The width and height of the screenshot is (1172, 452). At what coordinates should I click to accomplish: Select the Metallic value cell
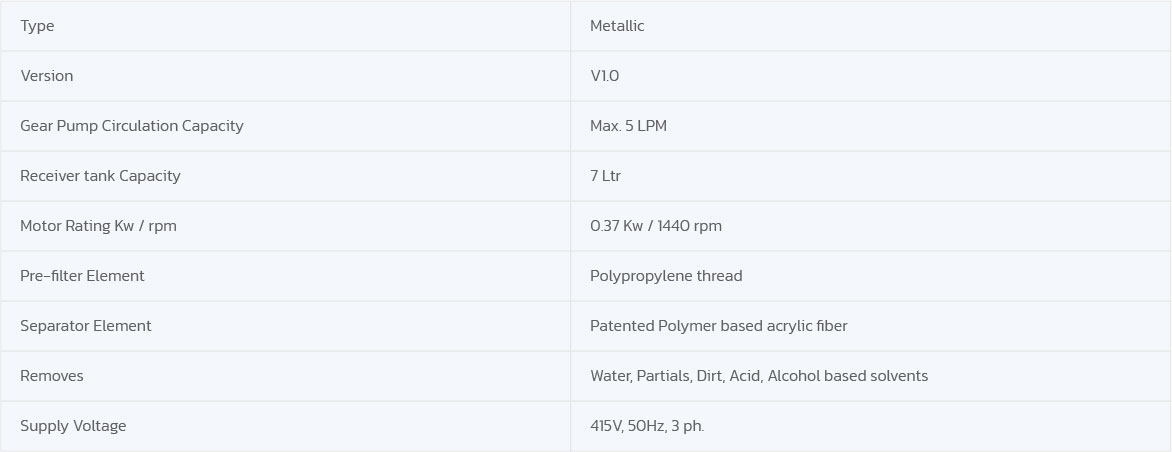pyautogui.click(x=617, y=26)
